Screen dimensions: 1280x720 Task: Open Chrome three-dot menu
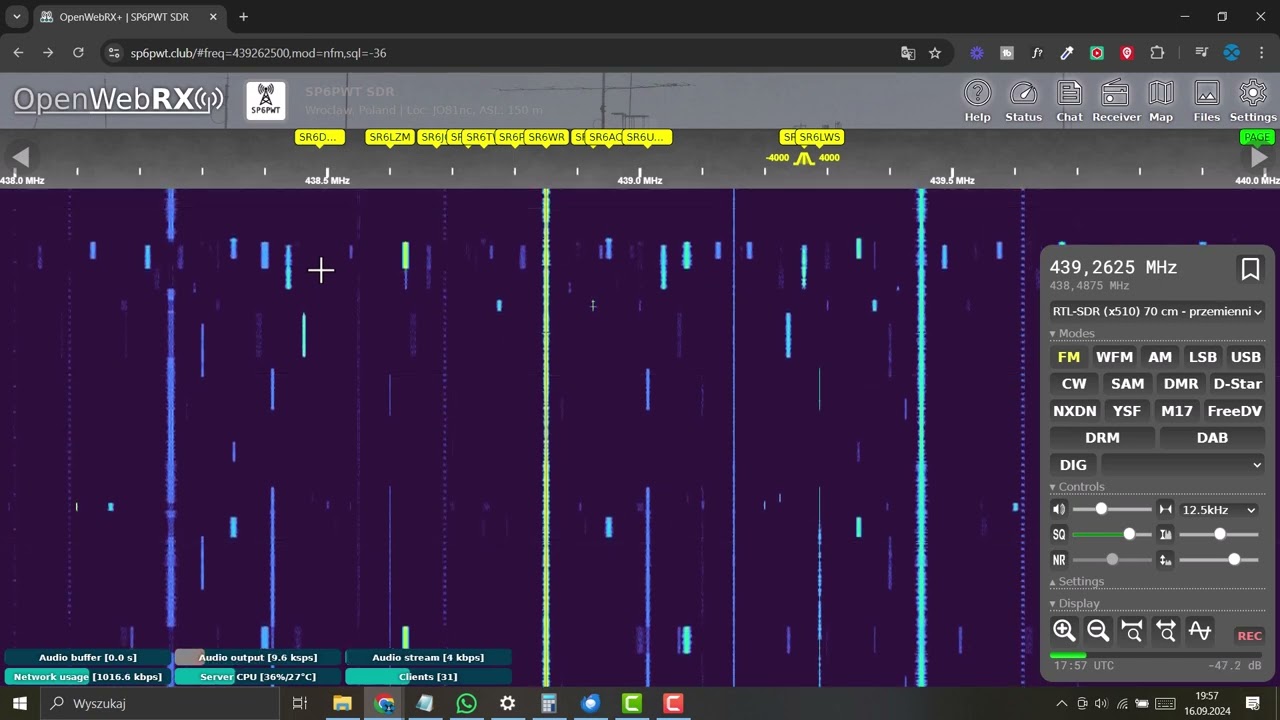(1260, 53)
